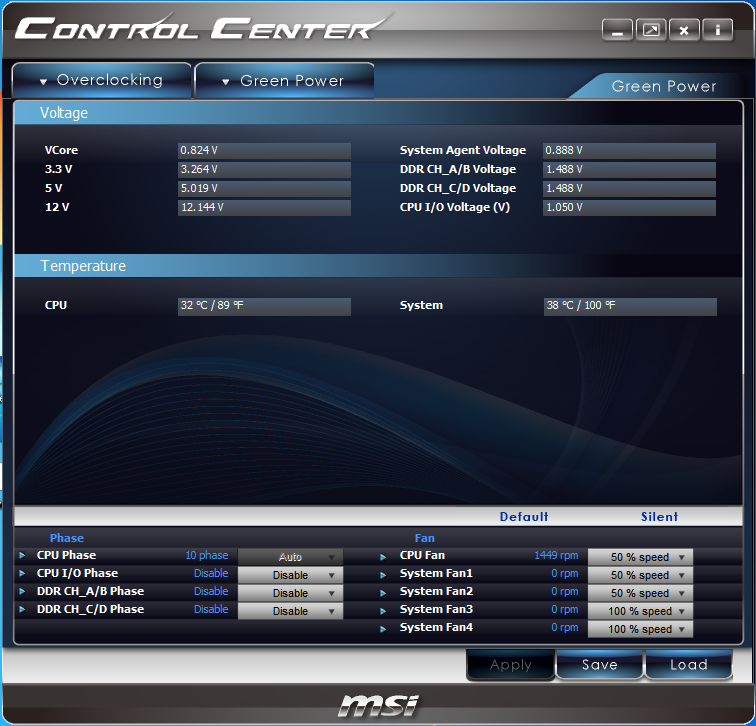The height and width of the screenshot is (726, 756).
Task: Click the DDR CH_A/B Voltage value field
Action: click(629, 170)
